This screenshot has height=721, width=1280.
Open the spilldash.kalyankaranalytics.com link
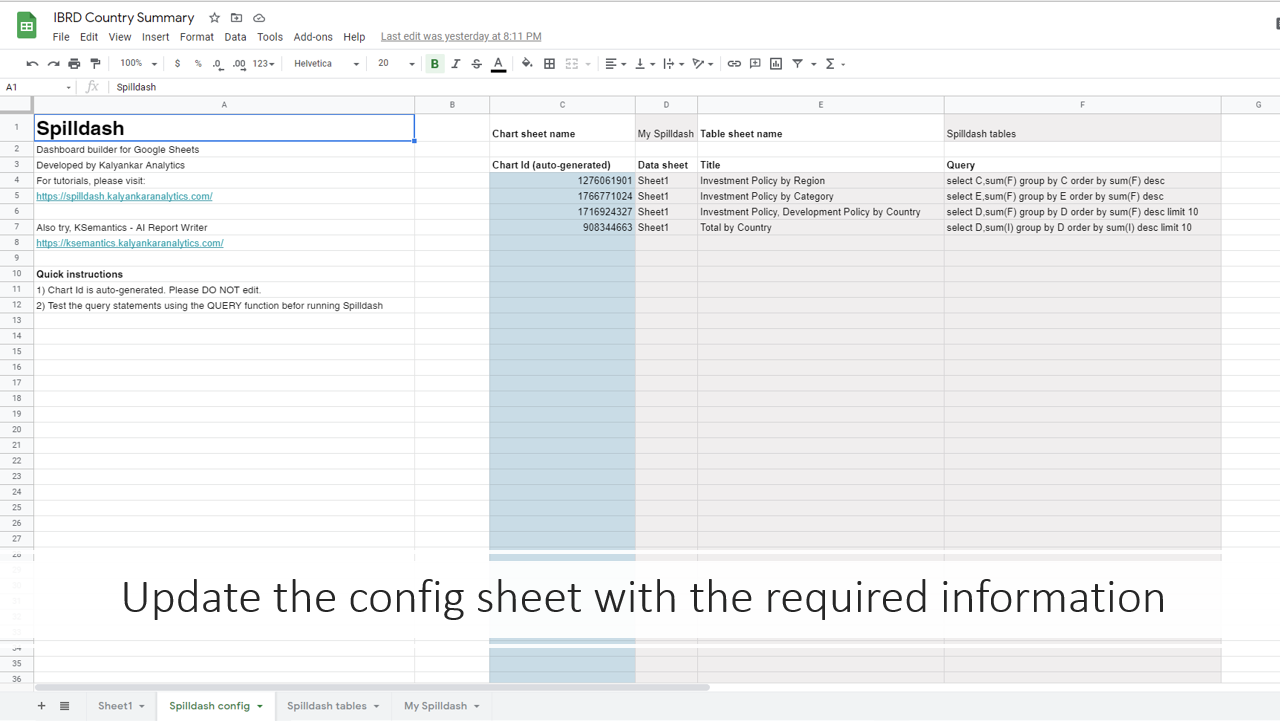pos(124,197)
